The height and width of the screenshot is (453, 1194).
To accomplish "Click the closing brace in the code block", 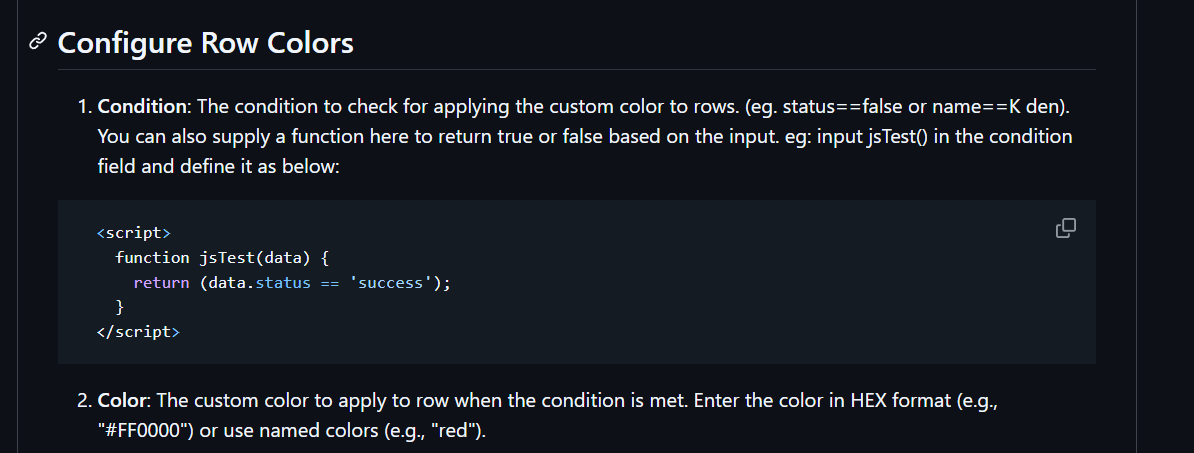I will (120, 307).
